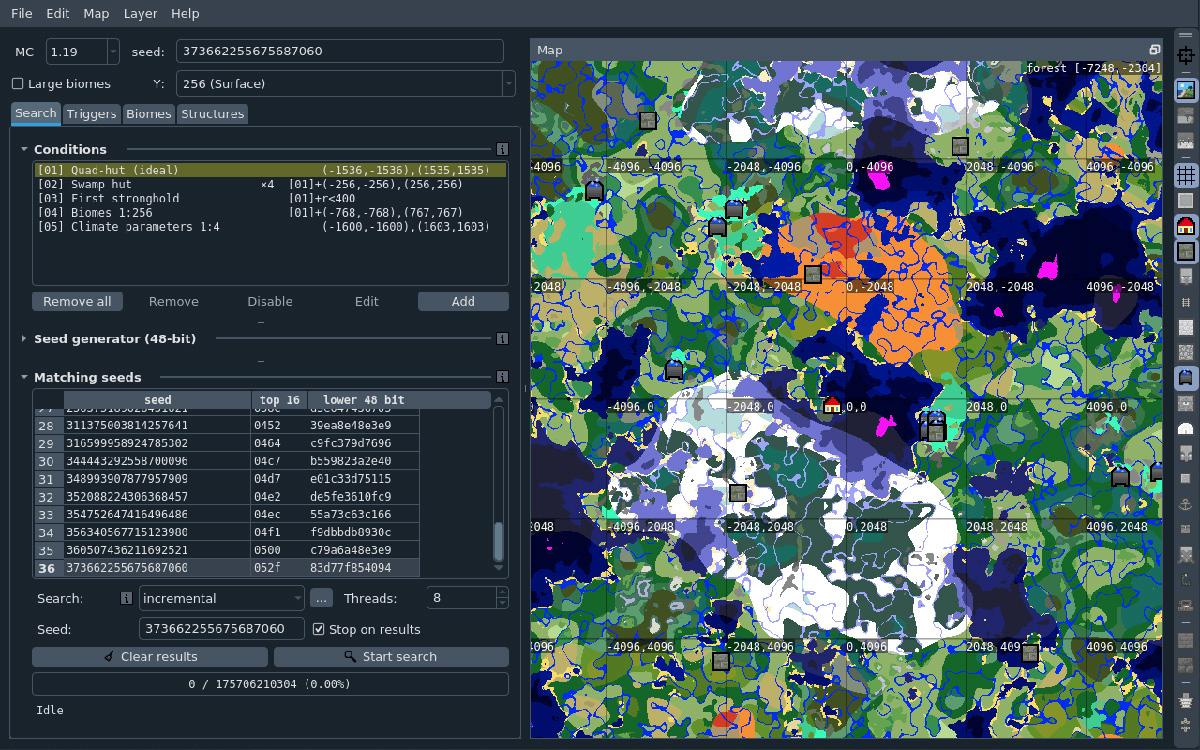The height and width of the screenshot is (750, 1200).
Task: Open the MC version 1.19 dropdown
Action: [80, 51]
